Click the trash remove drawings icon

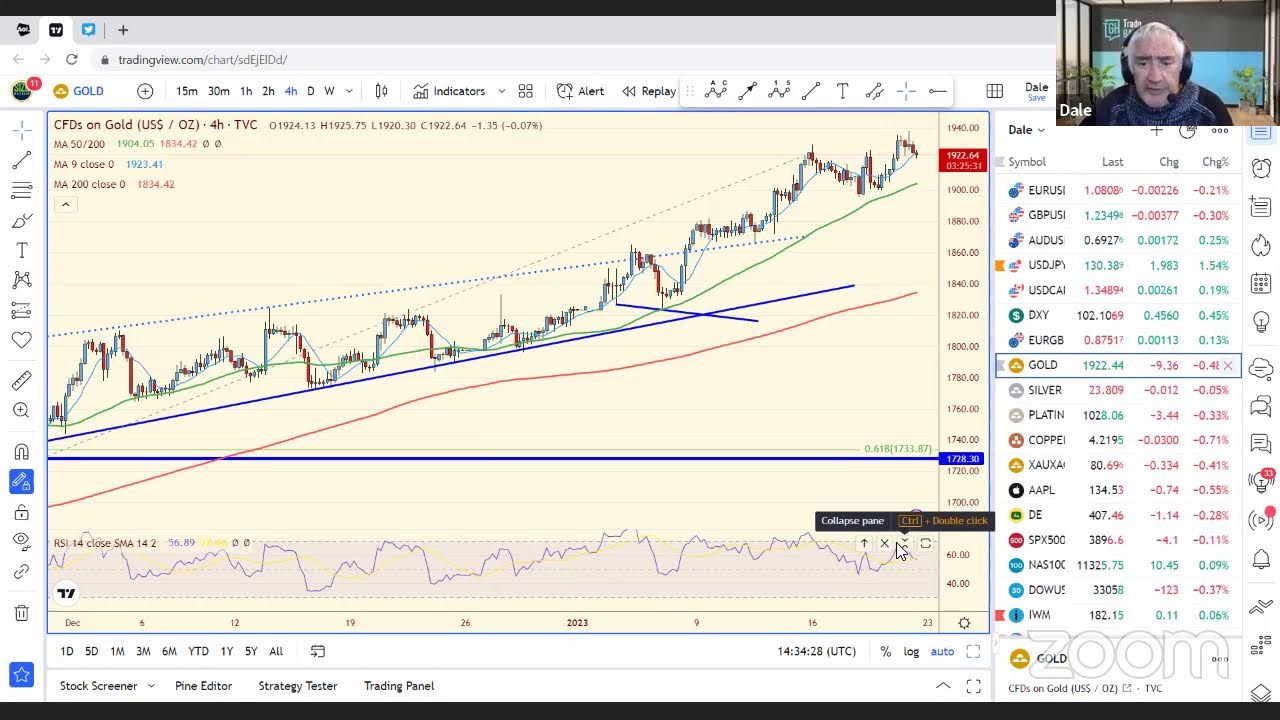21,612
